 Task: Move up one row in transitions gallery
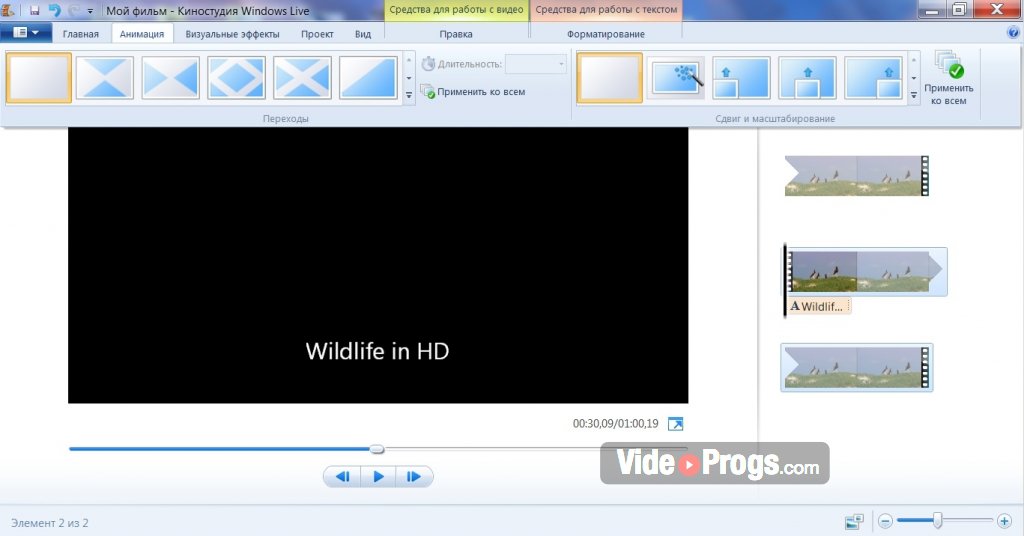(x=409, y=61)
